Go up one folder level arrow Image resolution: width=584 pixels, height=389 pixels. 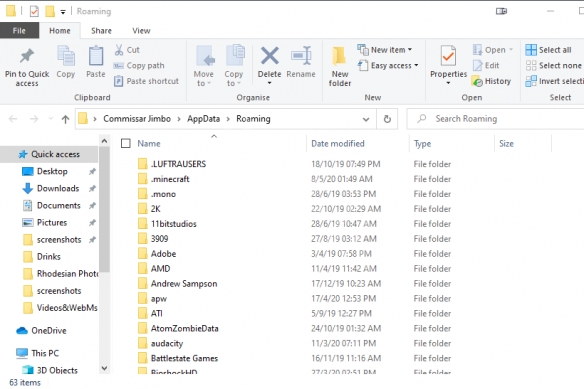(65, 119)
